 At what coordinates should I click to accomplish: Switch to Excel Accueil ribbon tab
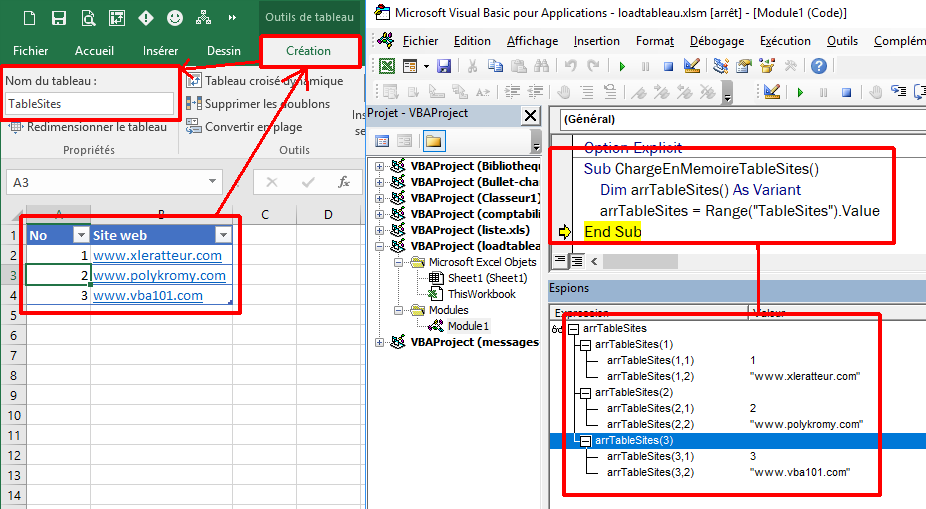point(94,51)
